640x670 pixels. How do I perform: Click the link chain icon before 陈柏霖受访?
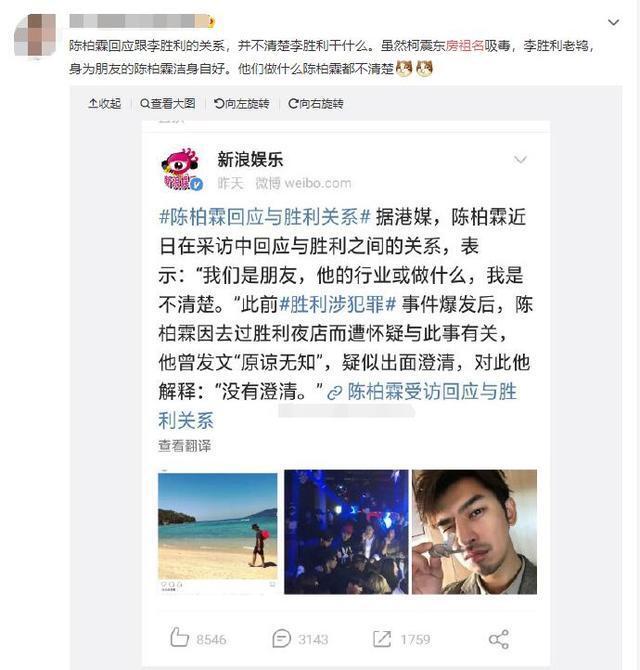(335, 393)
